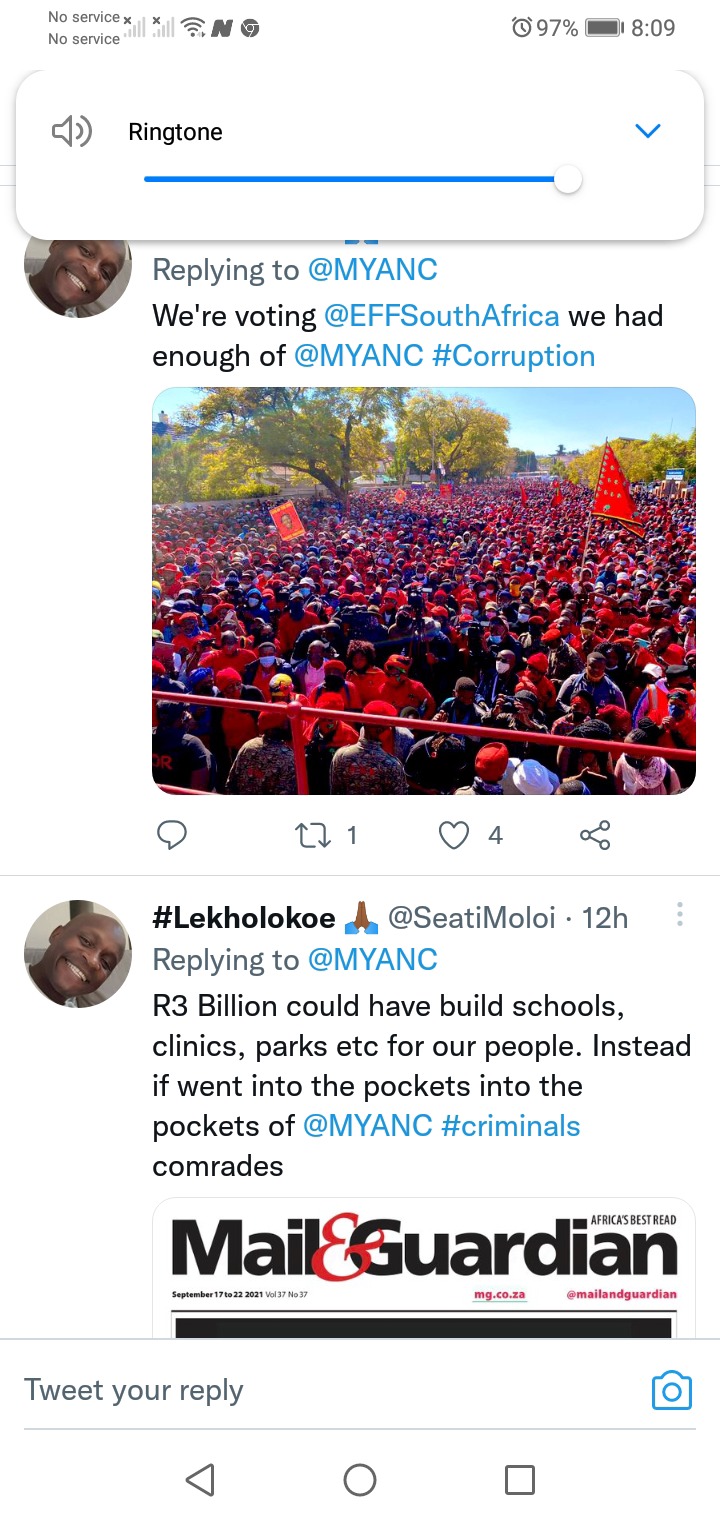
Task: Retweet the EFF crowd tweet
Action: 313,835
